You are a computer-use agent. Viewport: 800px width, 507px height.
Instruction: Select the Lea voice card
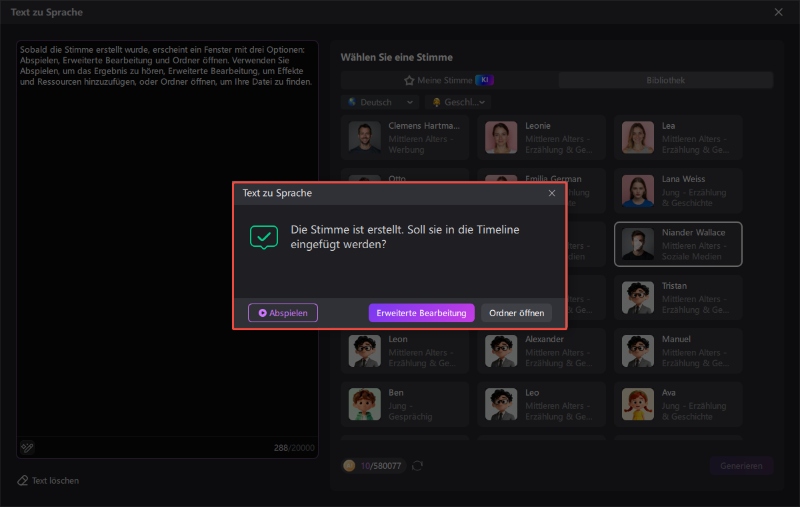[678, 137]
